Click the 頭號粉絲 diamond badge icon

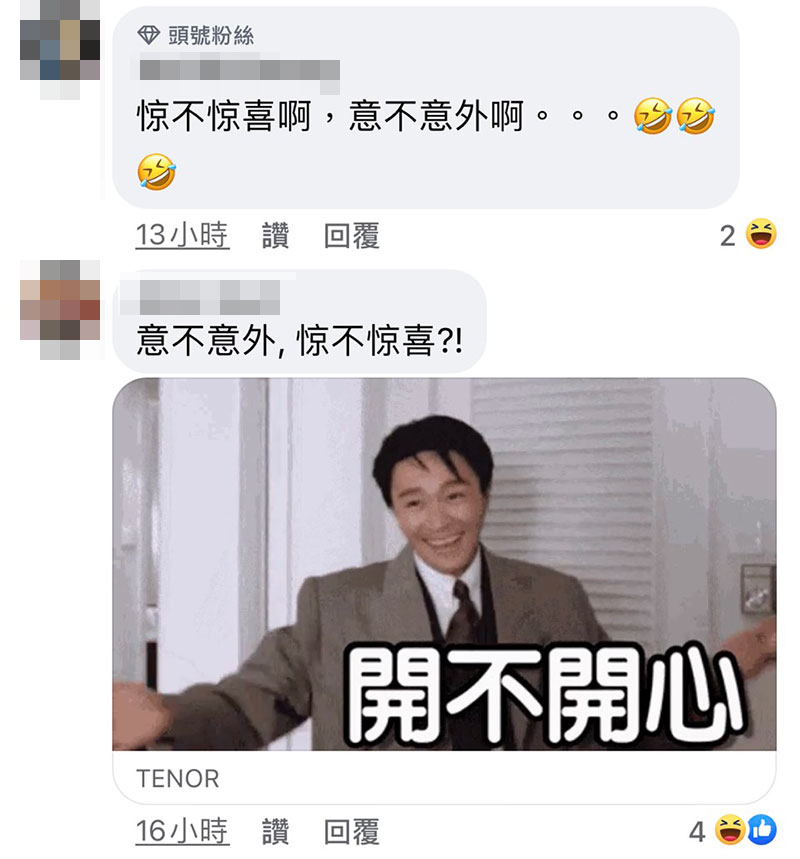(x=148, y=35)
